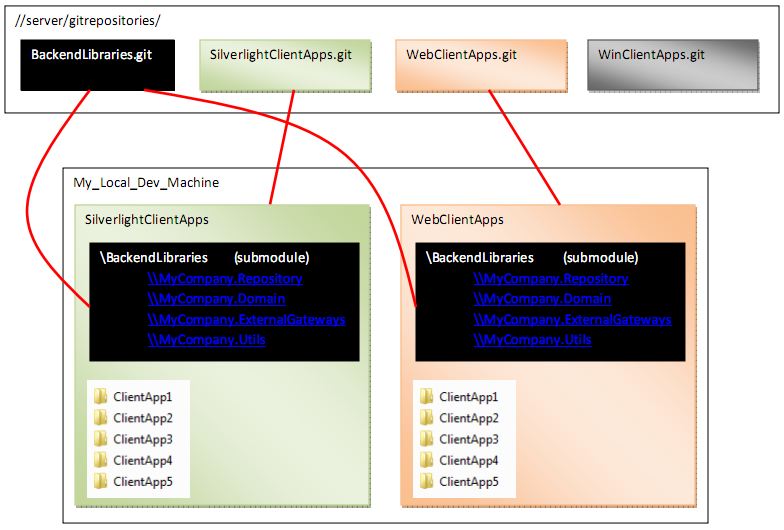784x530 pixels.
Task: Click ClientApp2 folder icon under SilverlightClientApps
Action: (x=100, y=418)
